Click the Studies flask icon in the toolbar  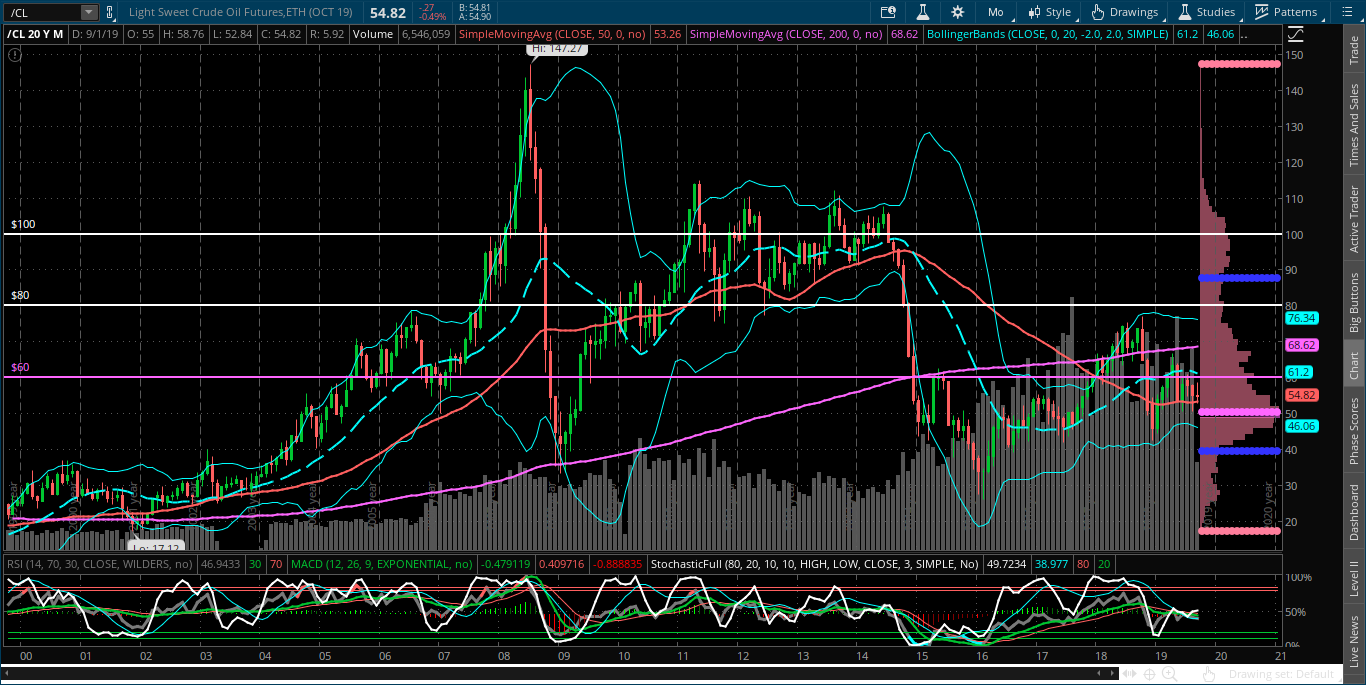tap(1186, 12)
